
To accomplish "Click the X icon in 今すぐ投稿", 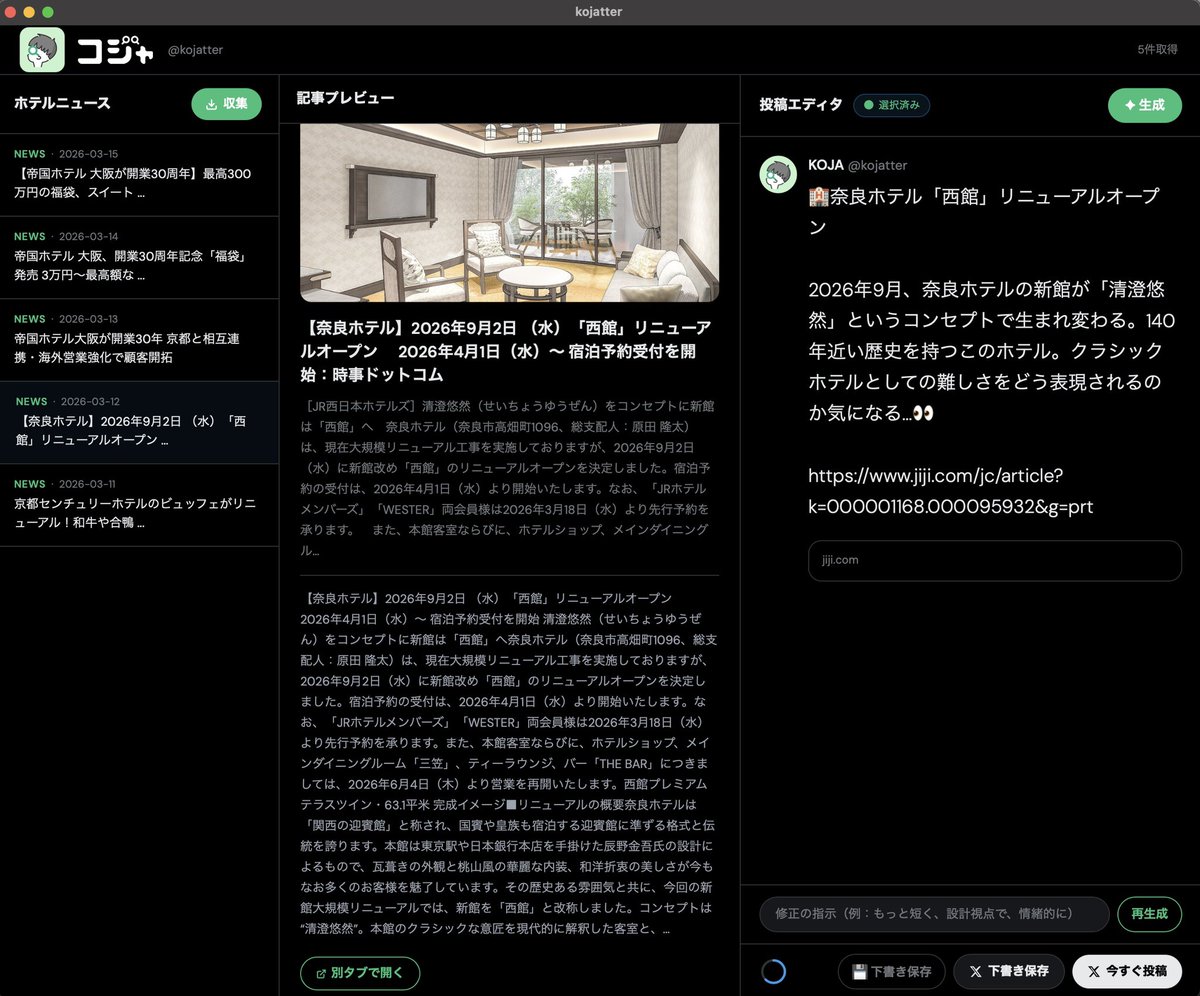I will coord(1097,971).
